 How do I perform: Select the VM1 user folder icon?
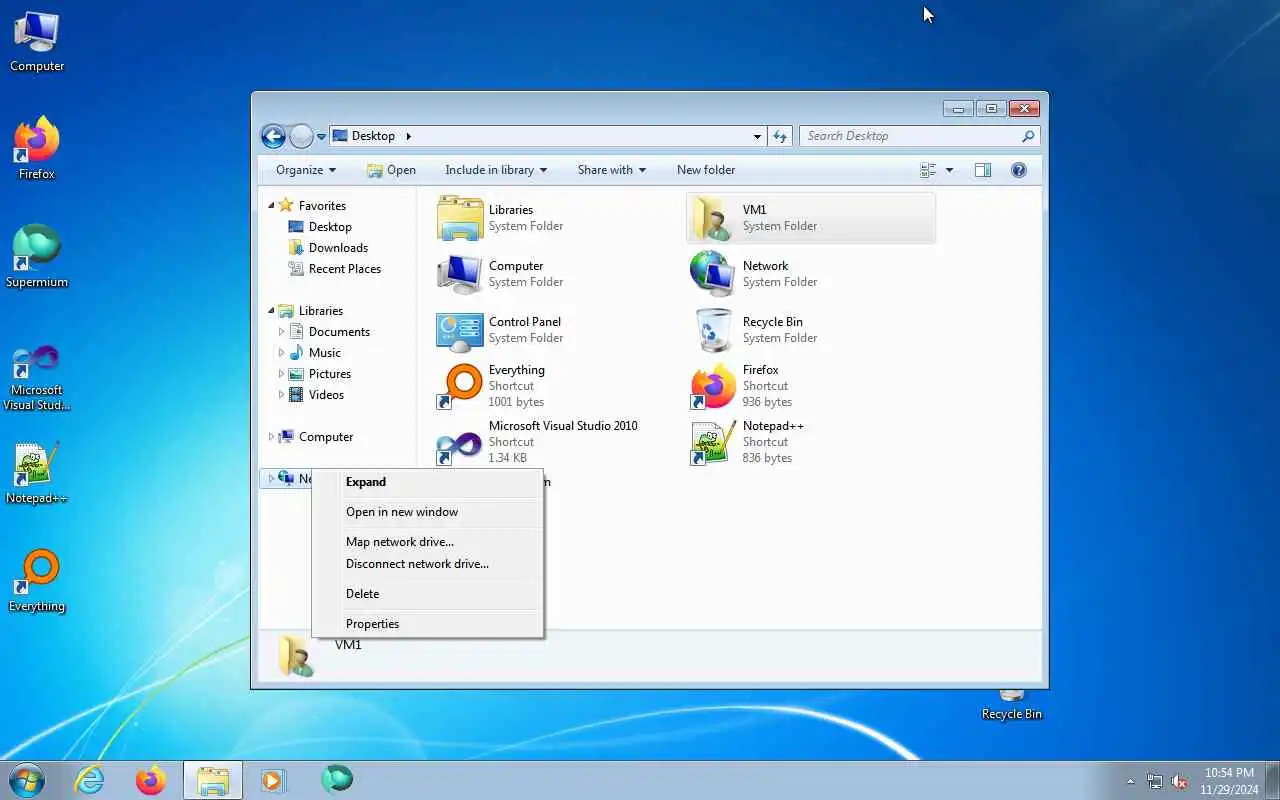tap(714, 218)
